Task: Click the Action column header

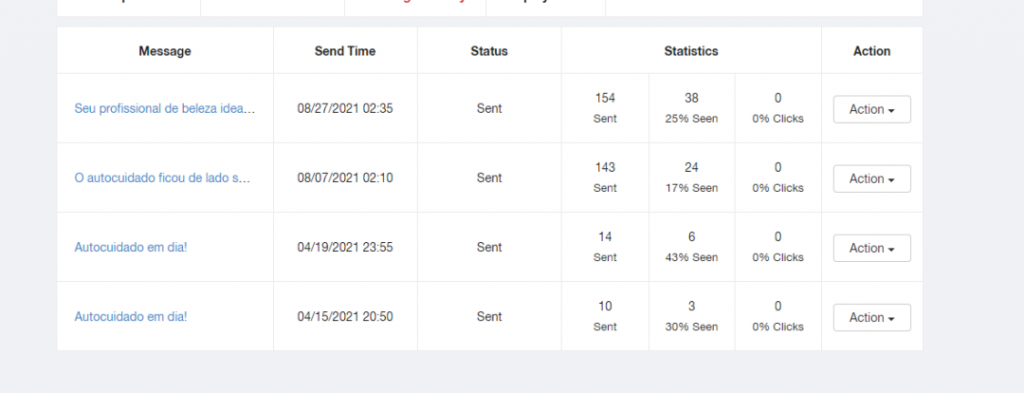Action: click(872, 51)
